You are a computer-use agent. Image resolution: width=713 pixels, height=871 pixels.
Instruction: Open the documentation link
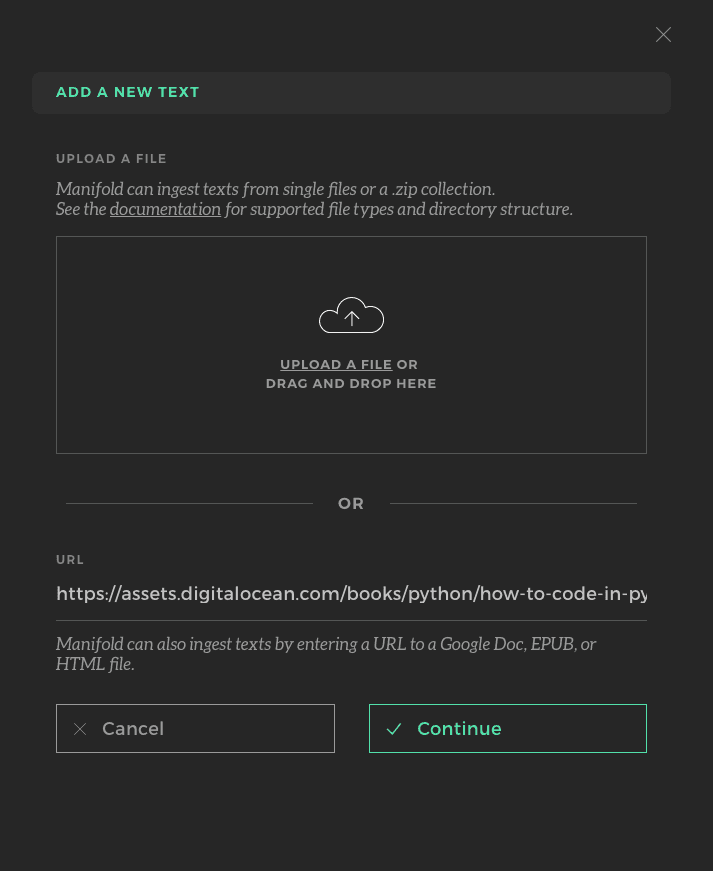[x=165, y=209]
